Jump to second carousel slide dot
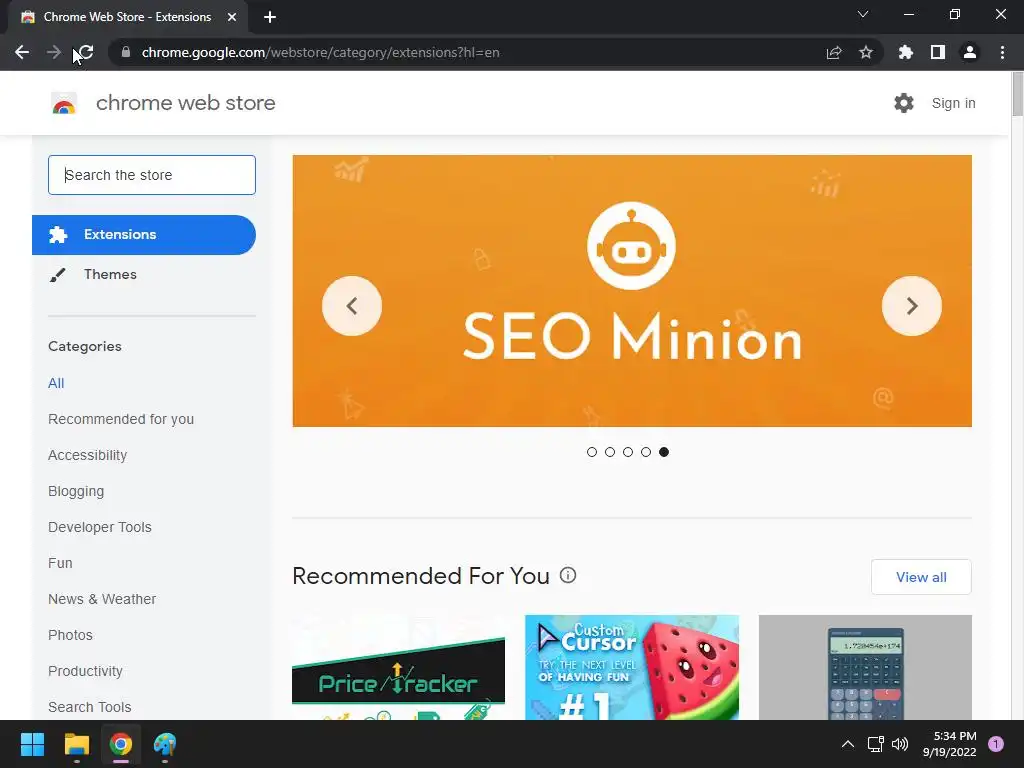Image resolution: width=1024 pixels, height=768 pixels. click(610, 452)
